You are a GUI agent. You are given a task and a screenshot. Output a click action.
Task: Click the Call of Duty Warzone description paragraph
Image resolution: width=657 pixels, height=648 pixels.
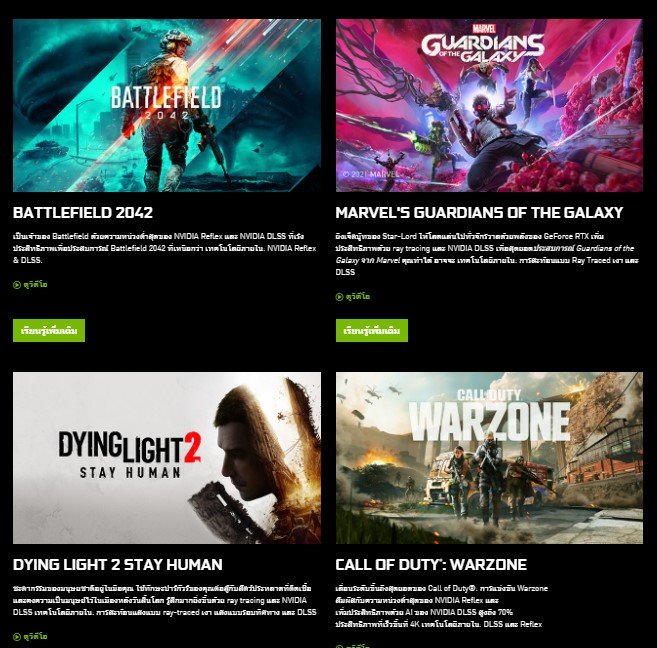[442, 606]
